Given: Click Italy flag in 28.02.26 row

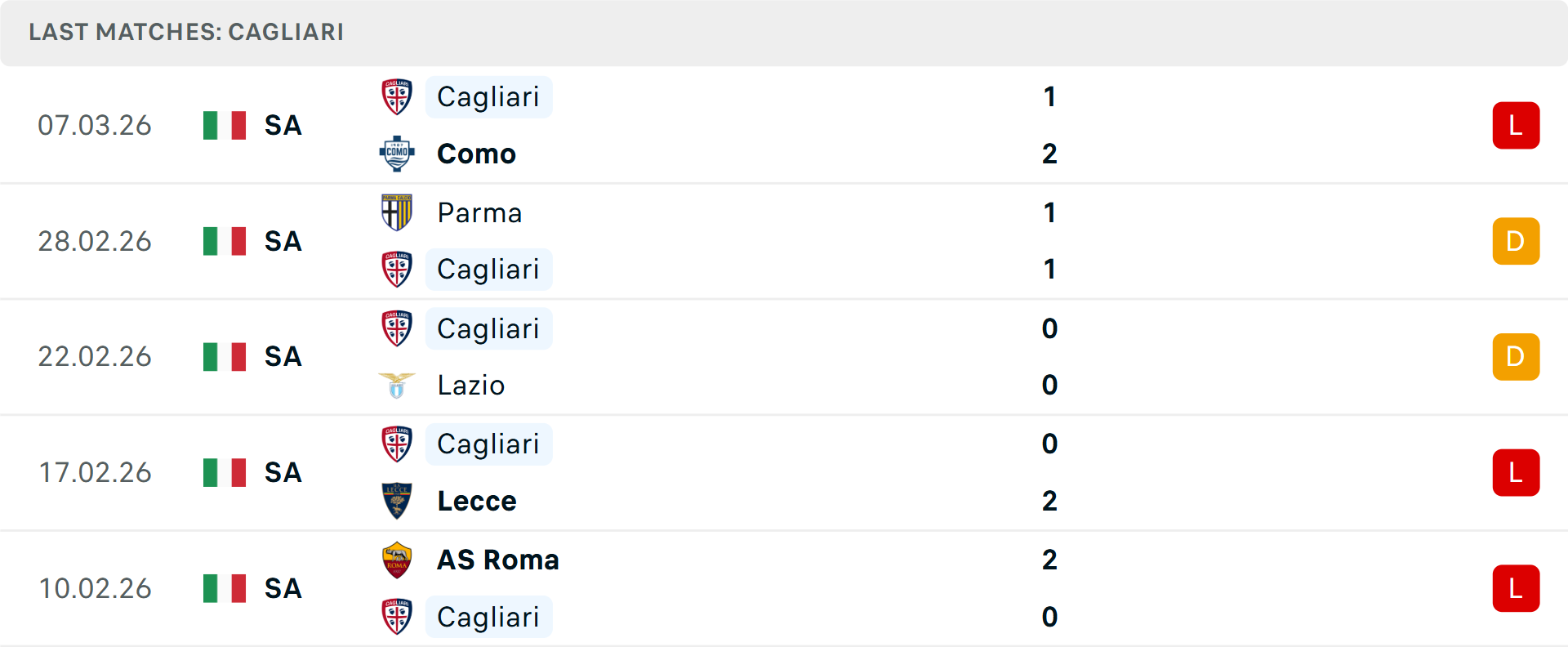Looking at the screenshot, I should coord(225,241).
